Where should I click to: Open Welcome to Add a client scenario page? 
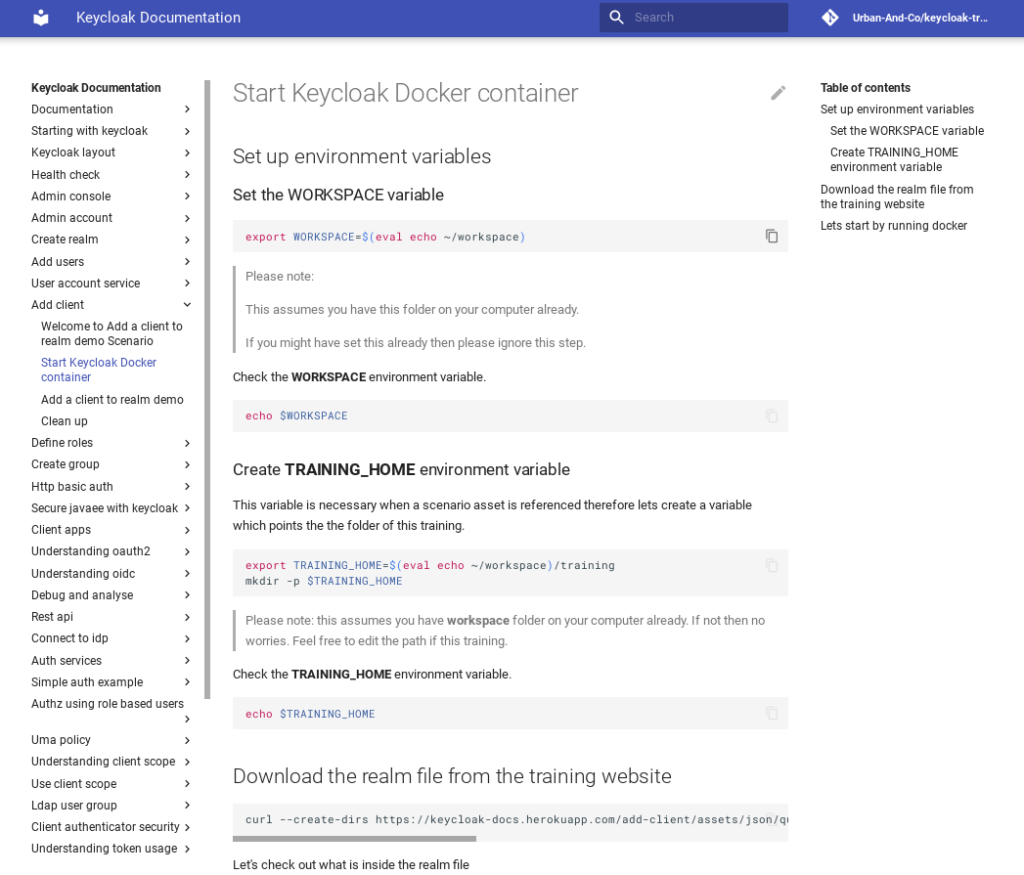pos(112,334)
